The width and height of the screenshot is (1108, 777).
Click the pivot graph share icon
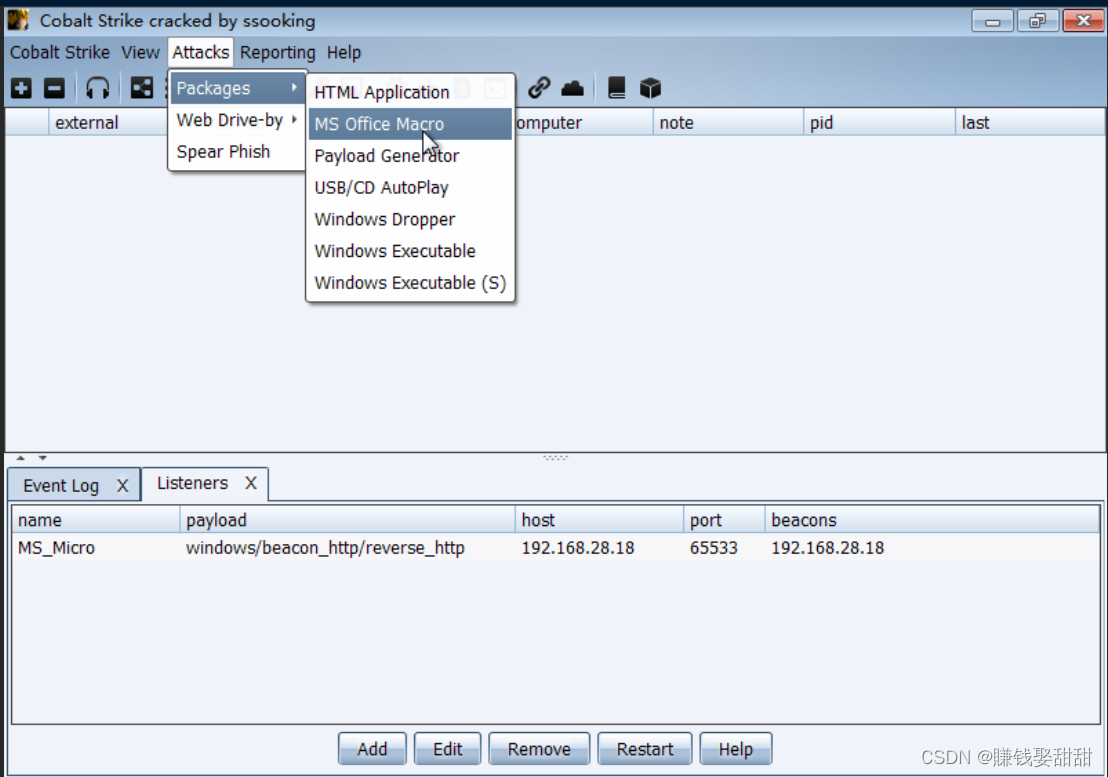click(142, 88)
